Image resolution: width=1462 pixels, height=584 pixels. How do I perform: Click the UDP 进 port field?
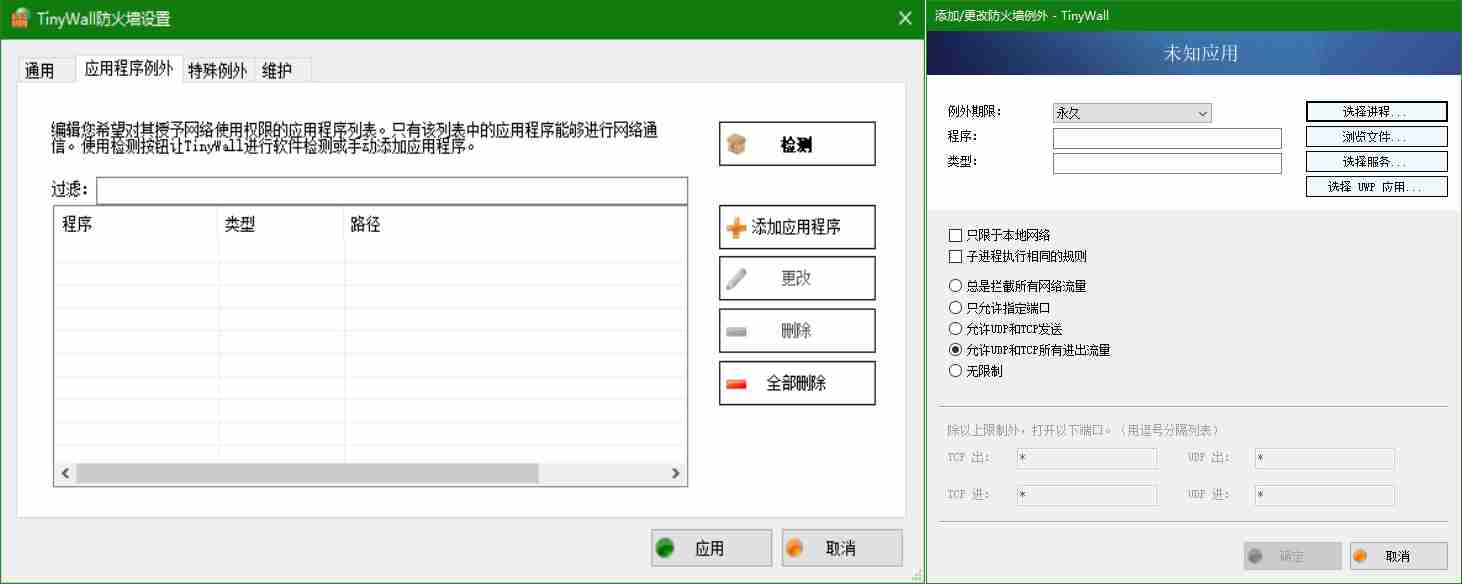(1325, 495)
